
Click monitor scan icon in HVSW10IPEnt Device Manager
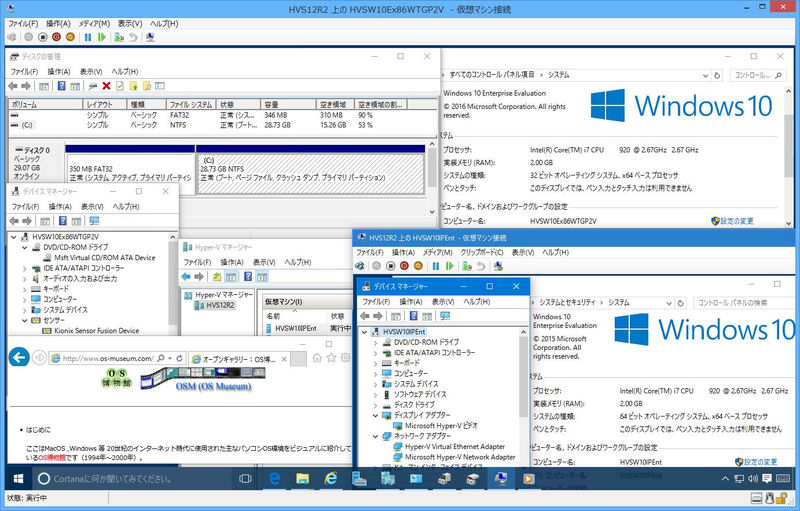point(445,316)
